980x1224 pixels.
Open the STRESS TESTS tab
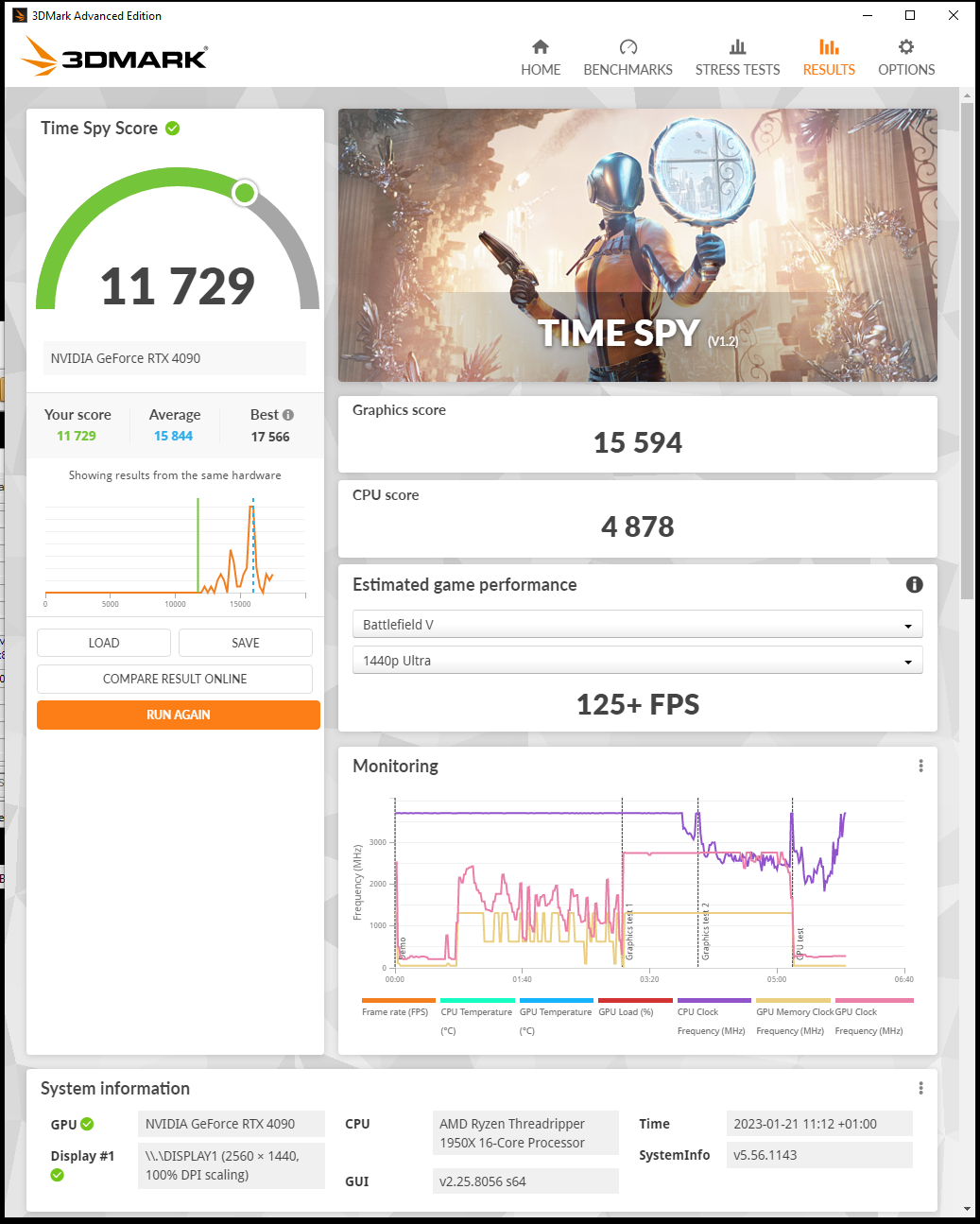737,59
